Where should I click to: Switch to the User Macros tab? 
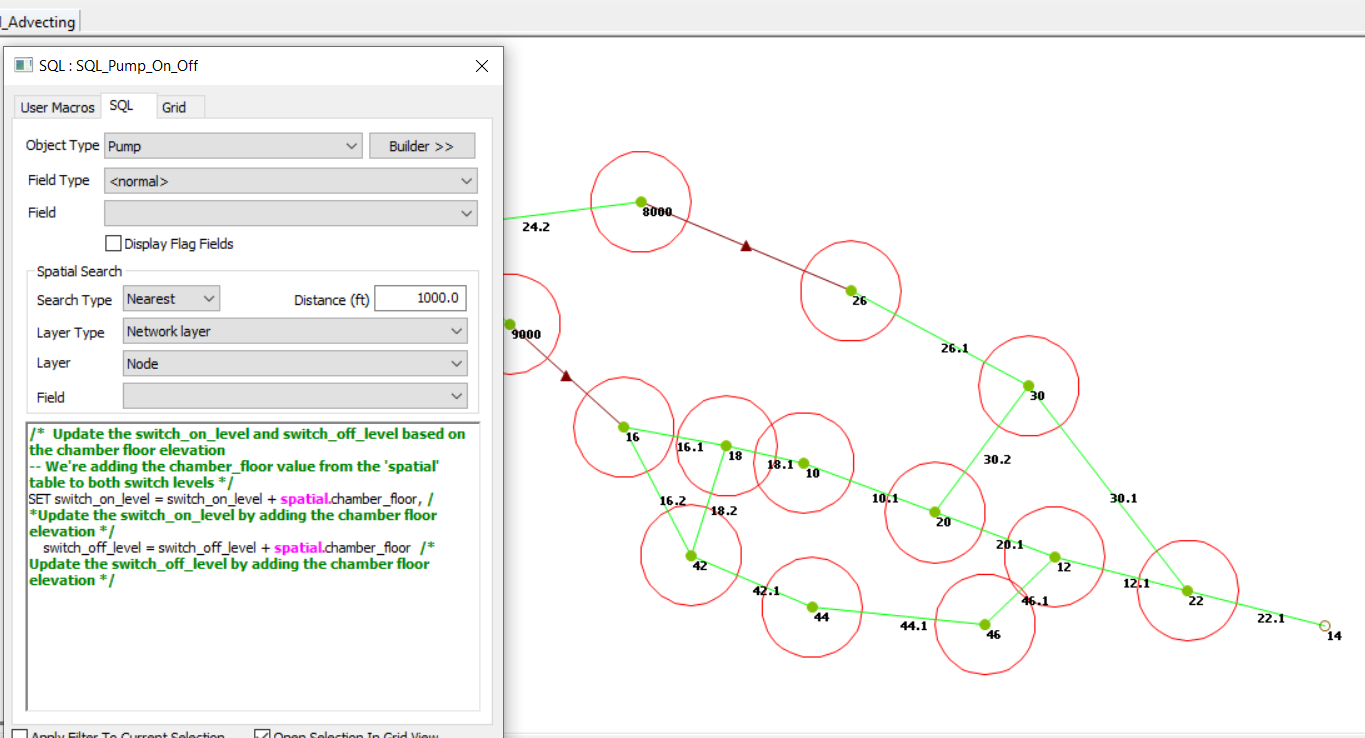(x=56, y=106)
